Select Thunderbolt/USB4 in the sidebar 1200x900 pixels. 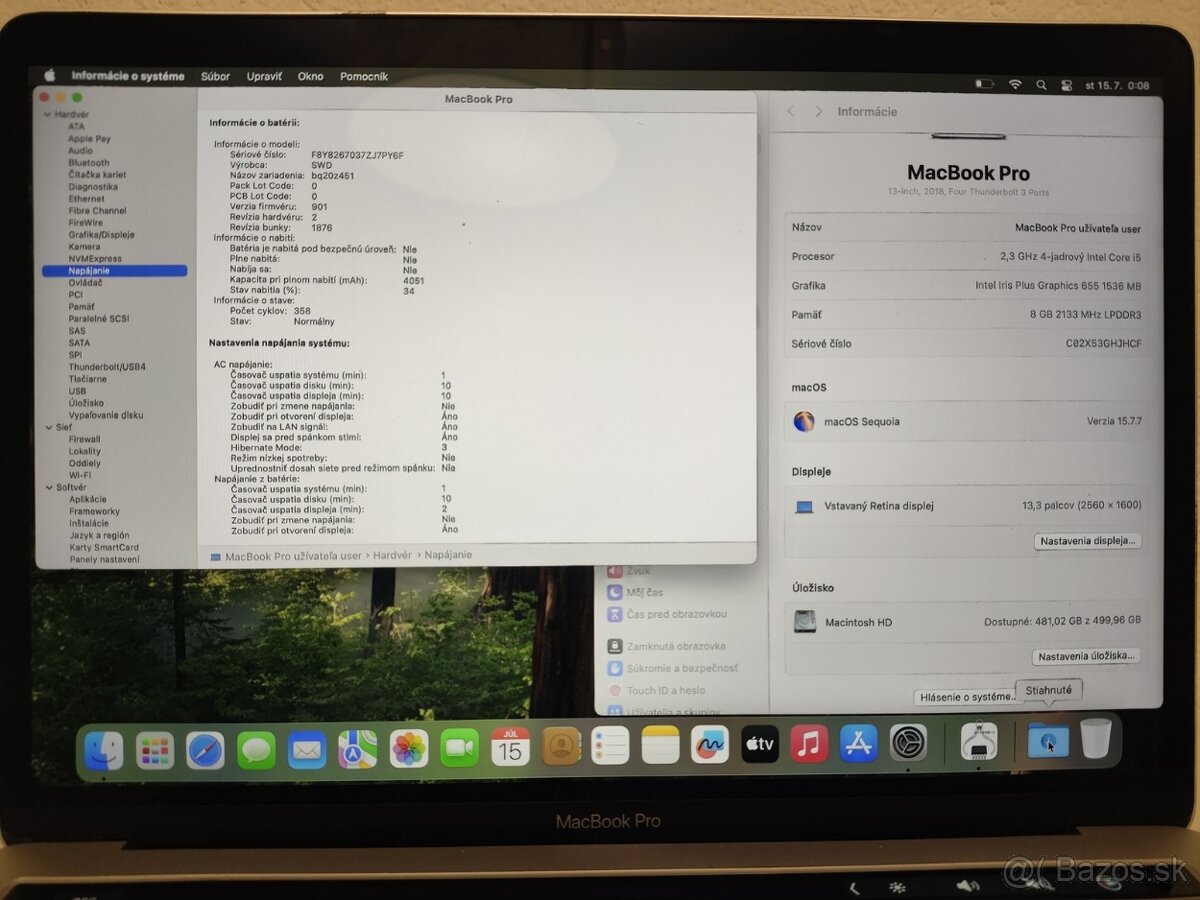click(x=106, y=366)
